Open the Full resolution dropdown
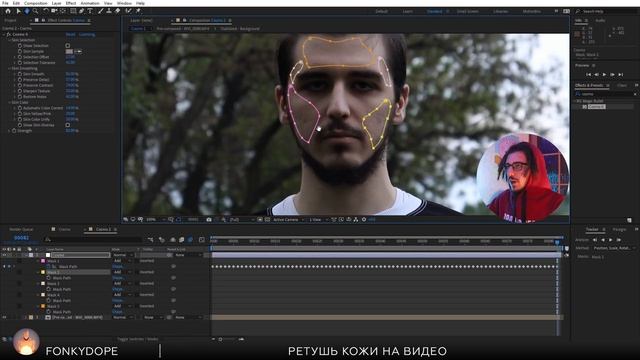 pos(241,220)
